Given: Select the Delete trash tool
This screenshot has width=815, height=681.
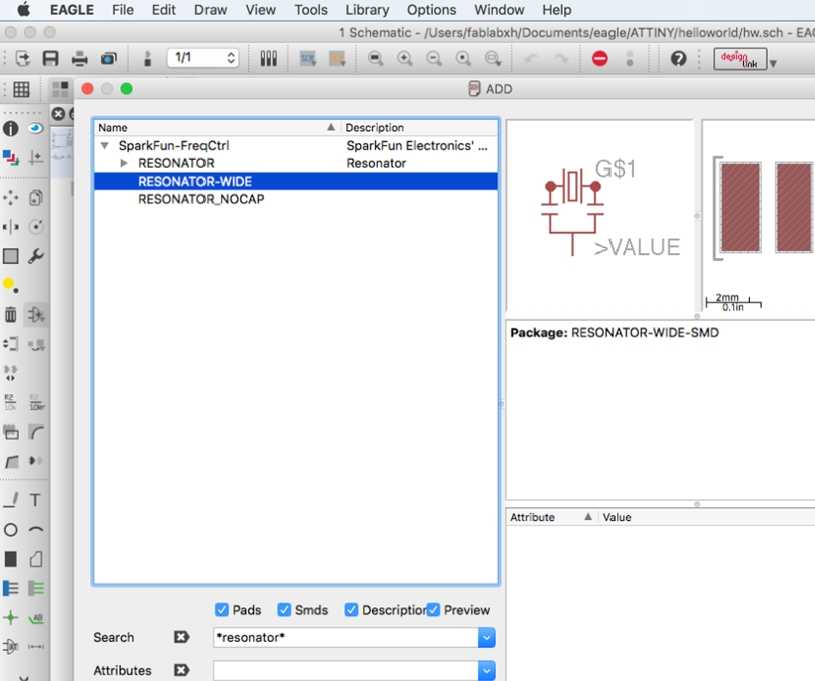Looking at the screenshot, I should point(11,315).
